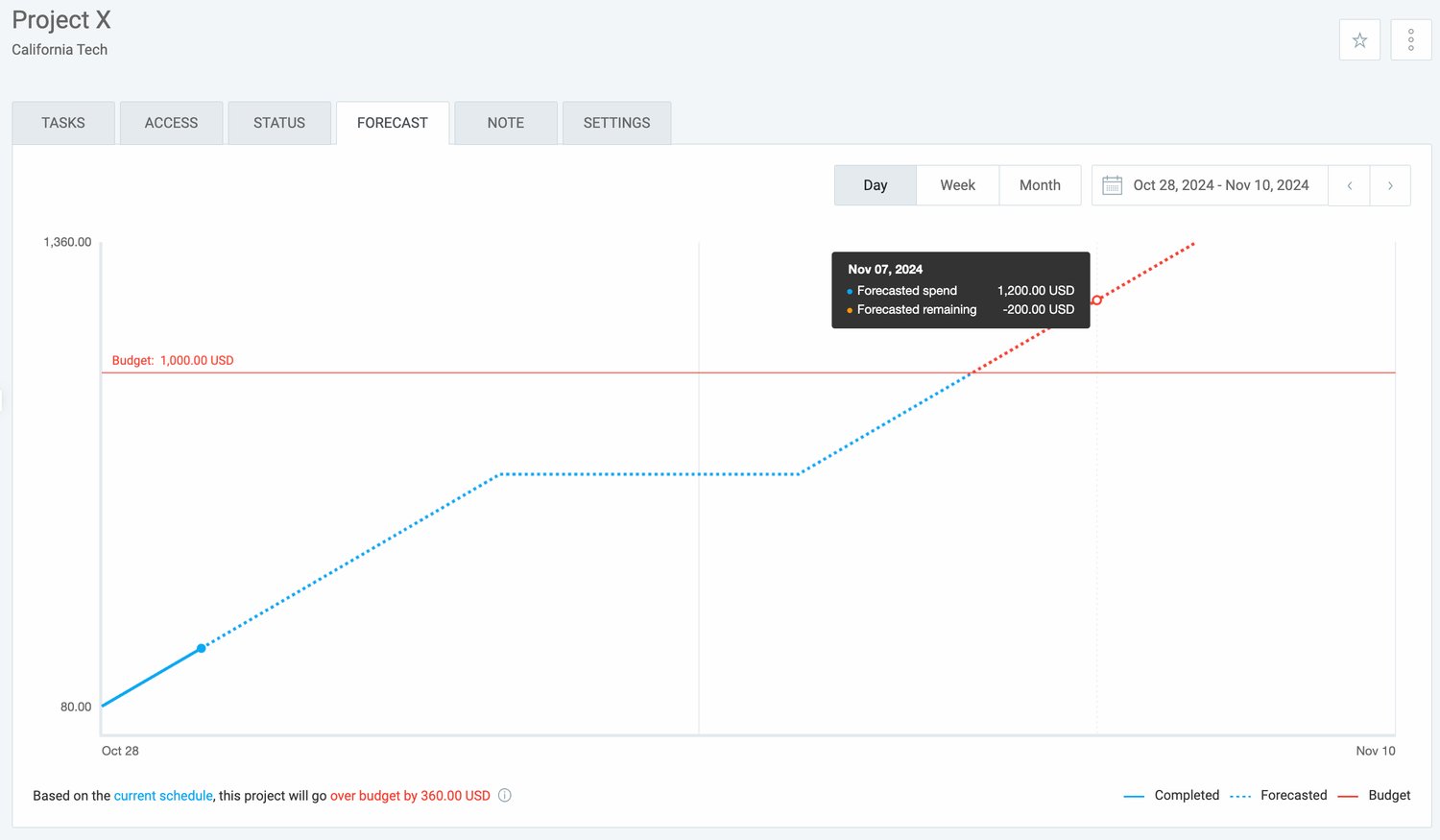Open the Access tab
The image size is (1440, 840).
tap(171, 123)
